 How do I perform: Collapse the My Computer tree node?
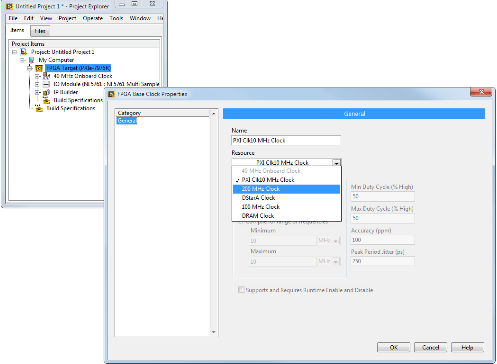click(x=22, y=60)
